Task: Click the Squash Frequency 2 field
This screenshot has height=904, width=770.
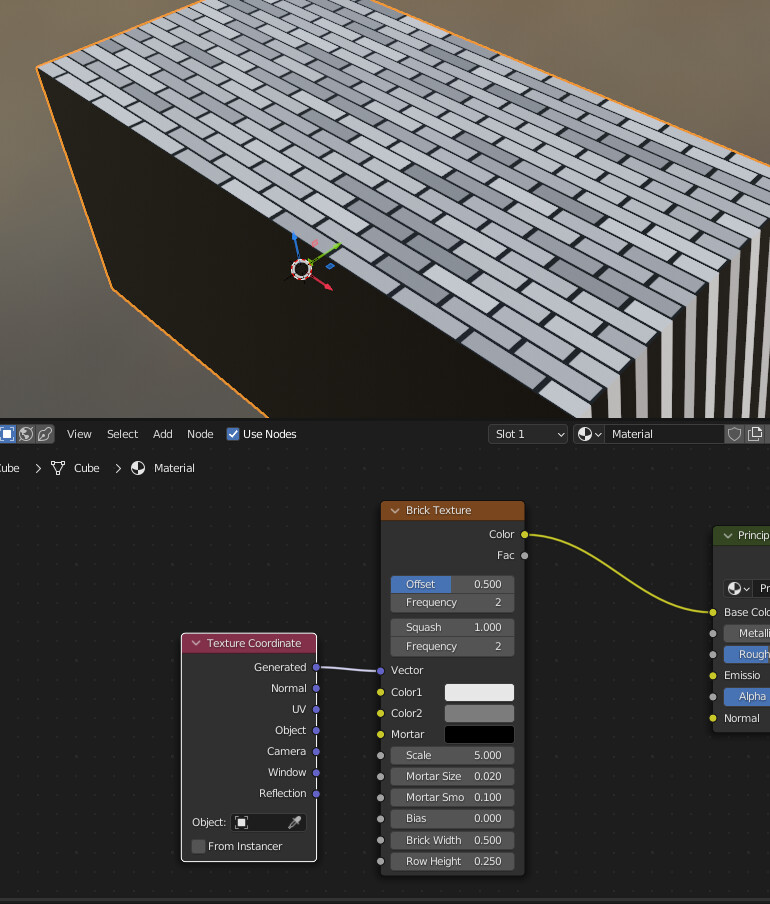Action: coord(452,646)
